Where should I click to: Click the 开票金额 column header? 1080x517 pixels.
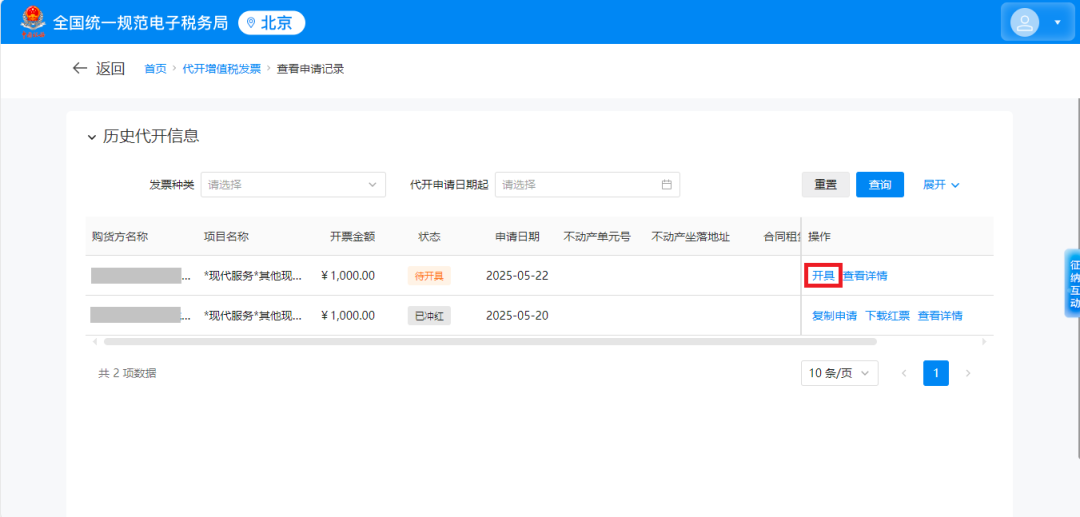353,236
